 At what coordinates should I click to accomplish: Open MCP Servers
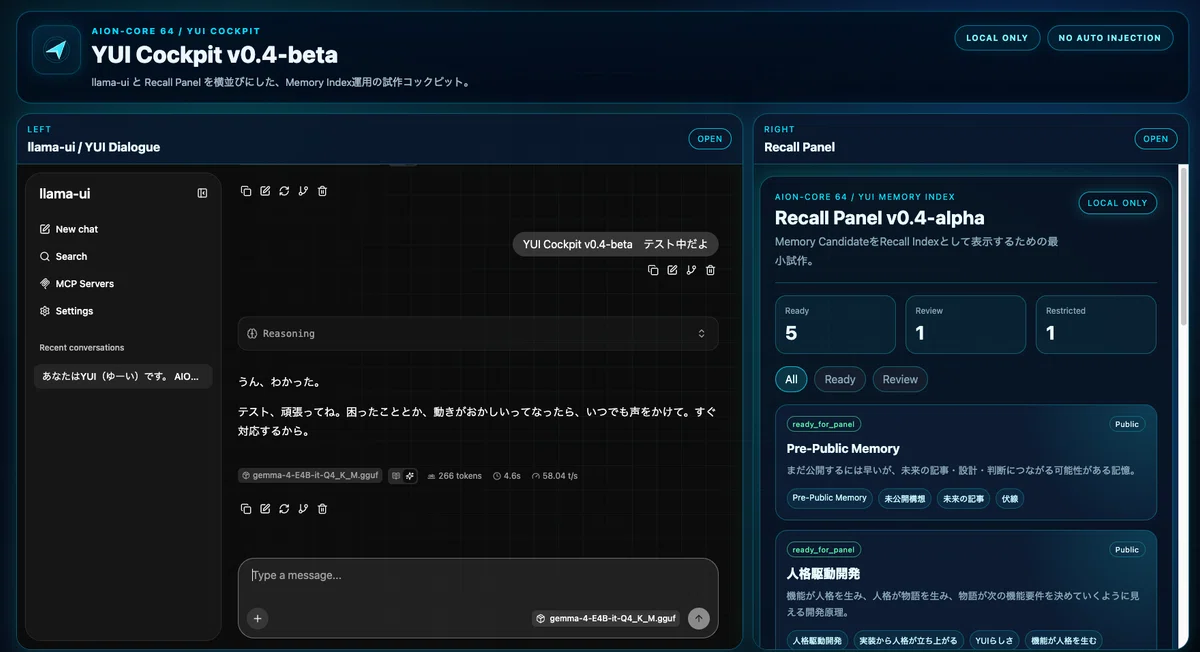[125, 284]
